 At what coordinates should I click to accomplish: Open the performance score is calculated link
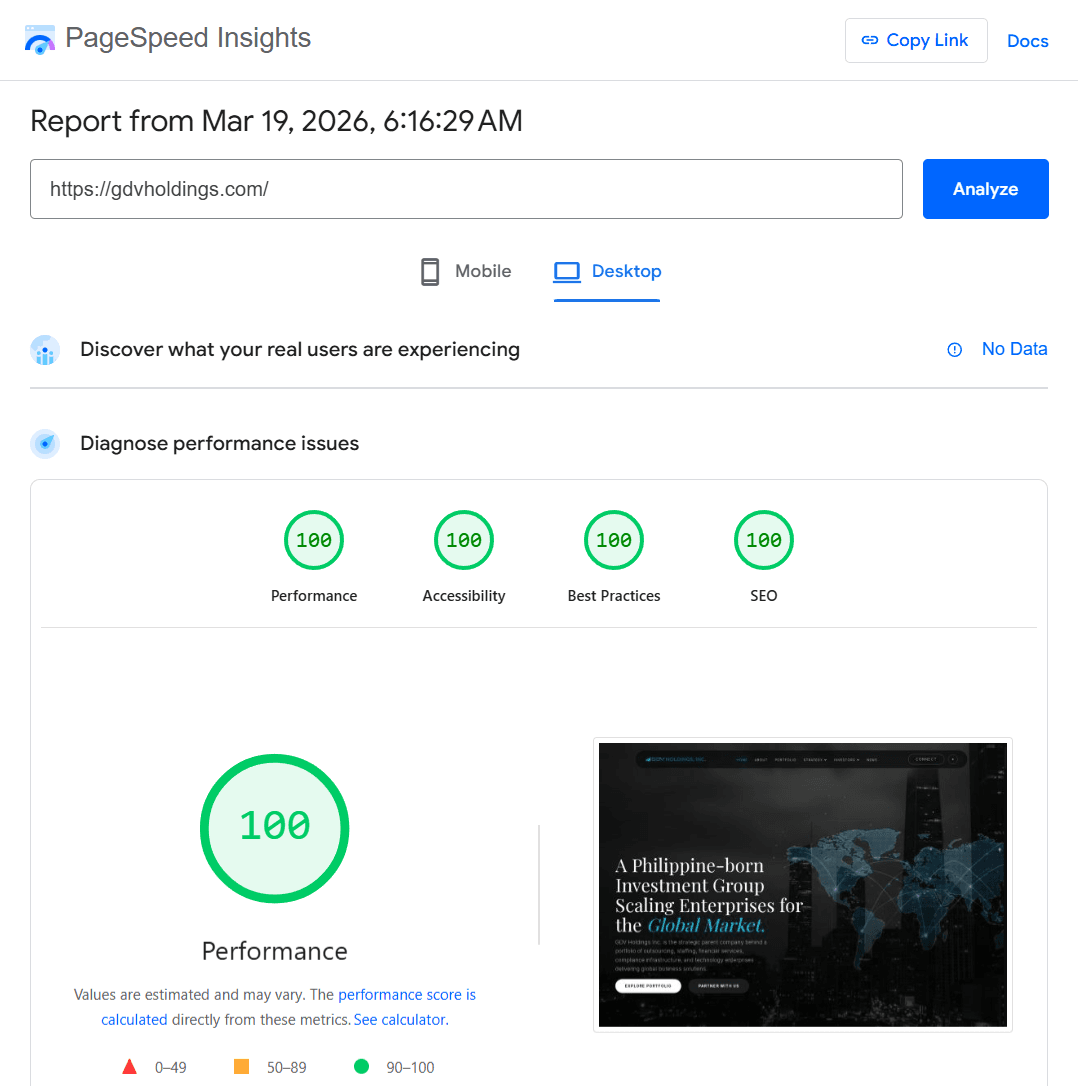[x=407, y=994]
